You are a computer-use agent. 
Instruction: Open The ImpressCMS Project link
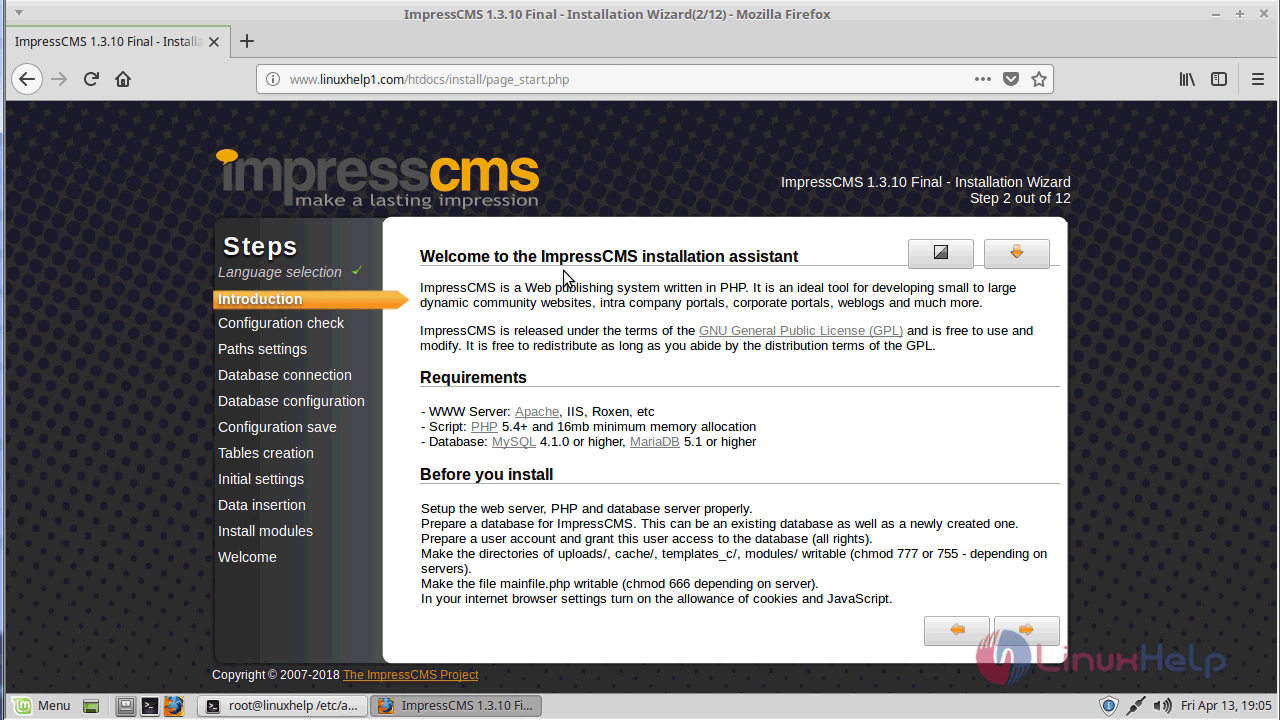coord(411,675)
